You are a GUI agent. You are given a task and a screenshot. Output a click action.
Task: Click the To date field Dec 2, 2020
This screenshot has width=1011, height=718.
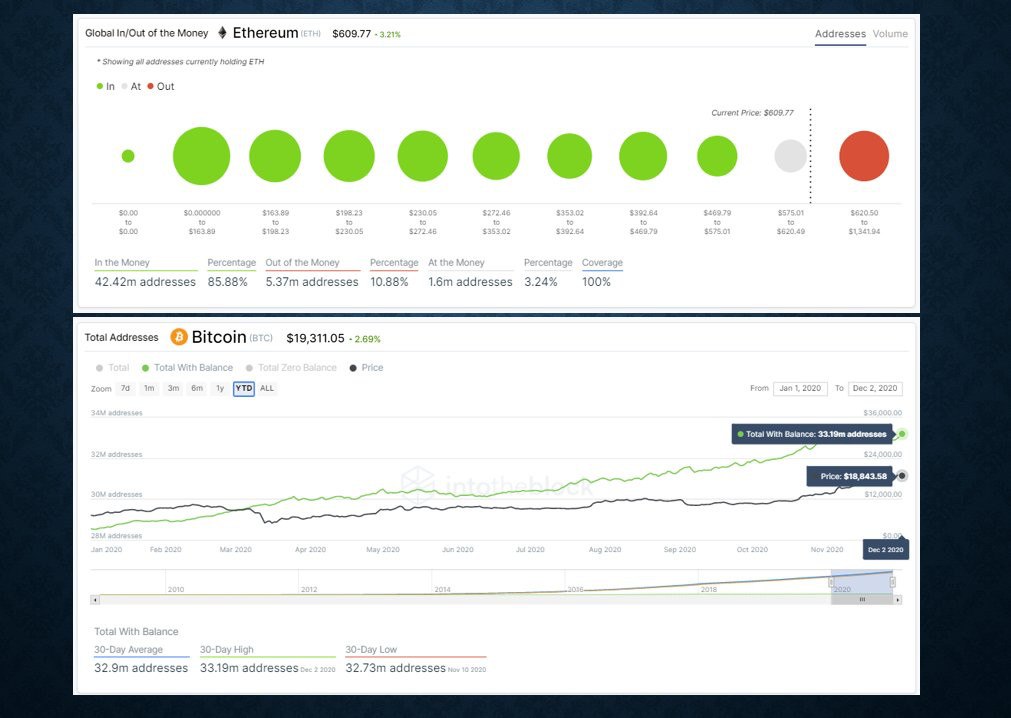pyautogui.click(x=875, y=389)
